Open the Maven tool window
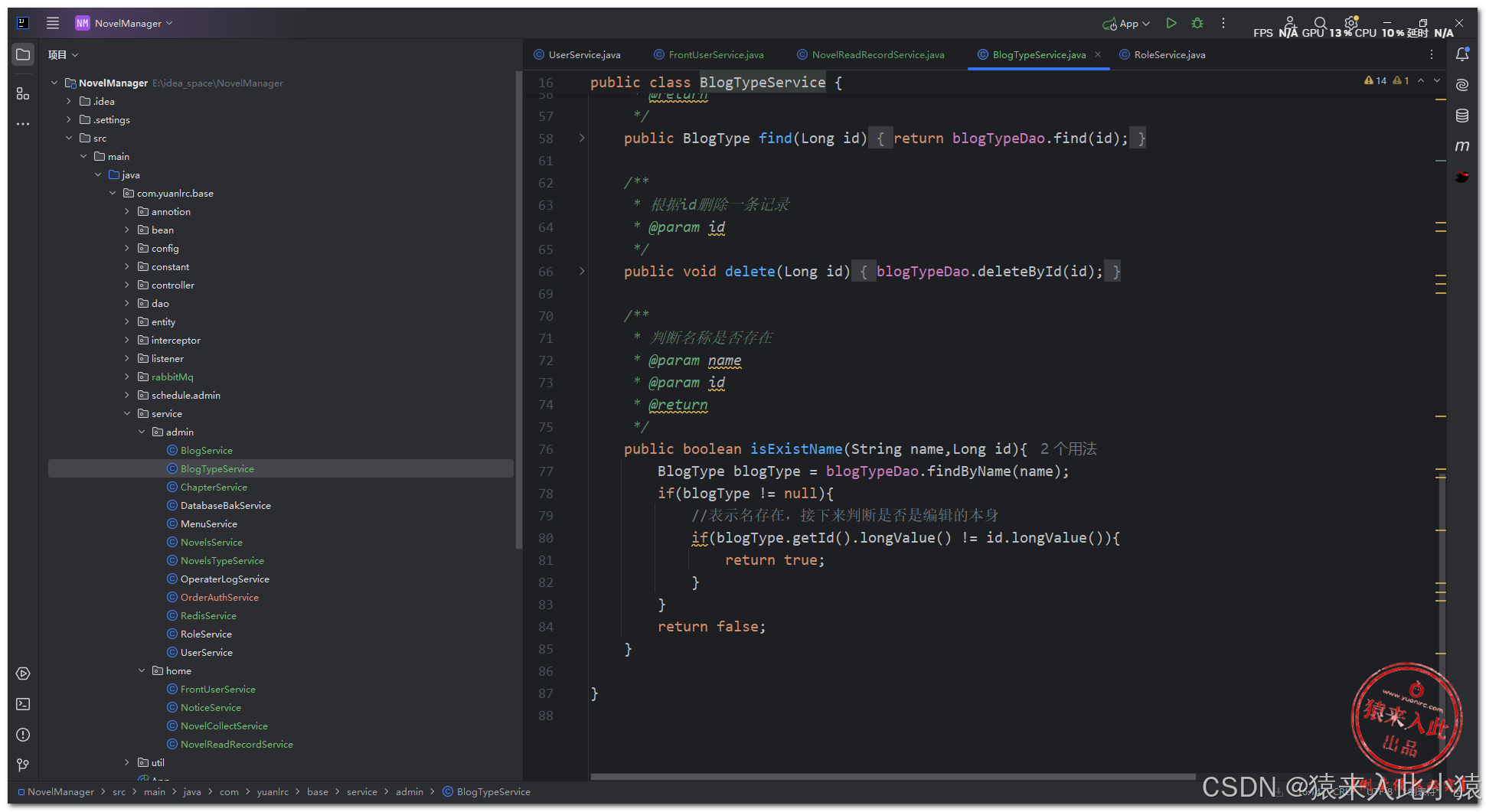 tap(1462, 145)
